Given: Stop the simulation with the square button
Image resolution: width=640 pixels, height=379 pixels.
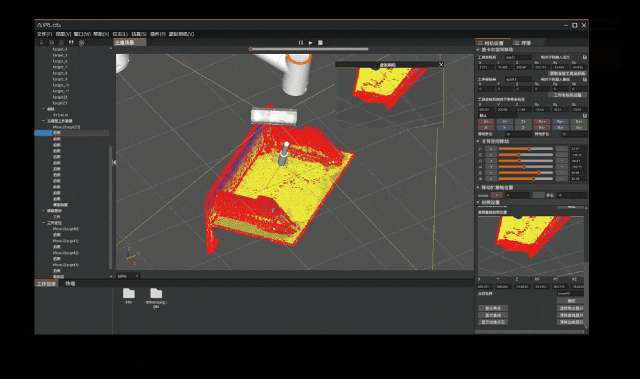Looking at the screenshot, I should coord(320,42).
